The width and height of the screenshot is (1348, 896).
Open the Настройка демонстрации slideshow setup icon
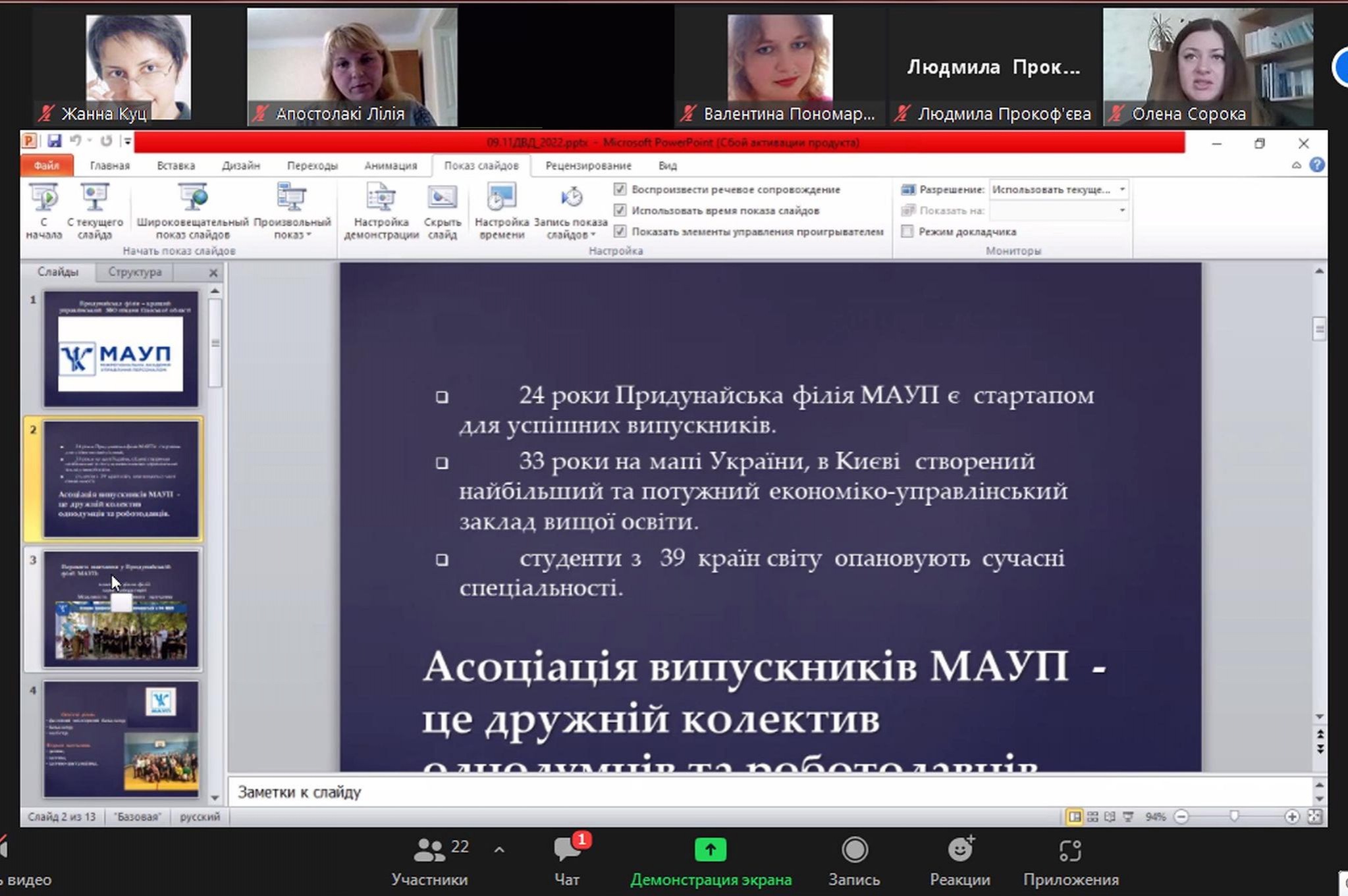click(x=381, y=198)
